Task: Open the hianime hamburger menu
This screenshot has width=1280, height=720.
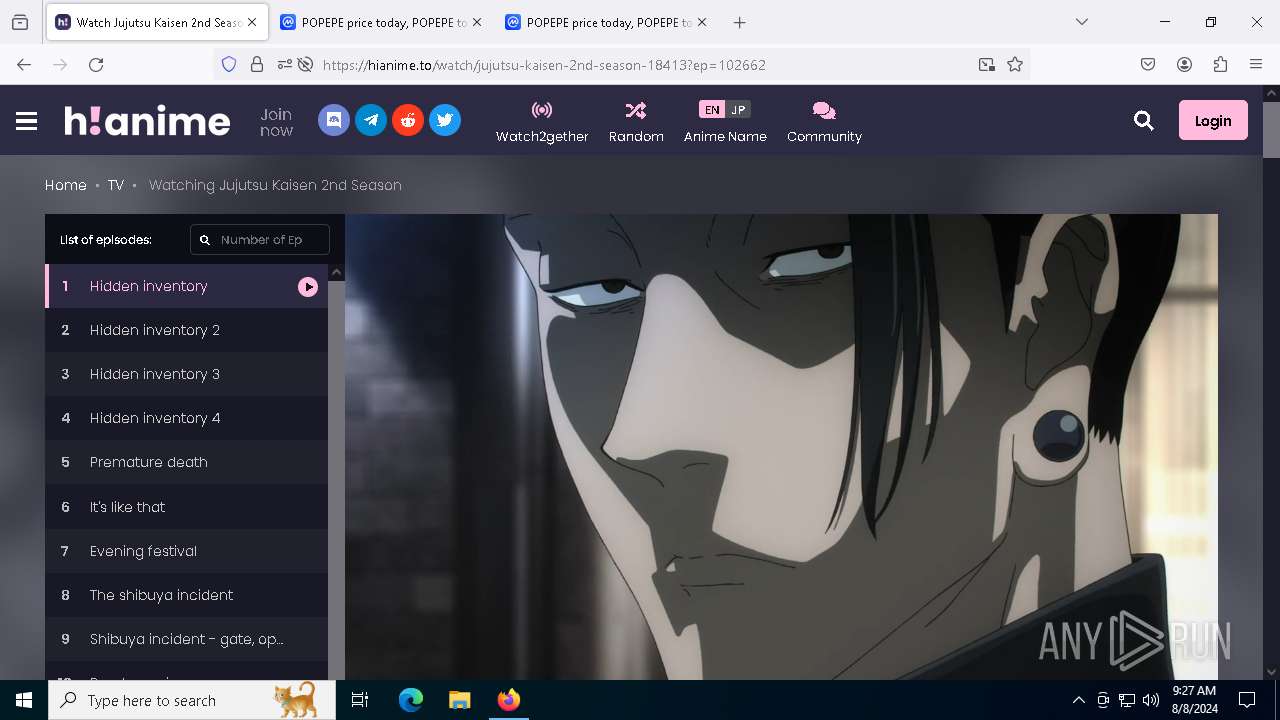Action: pyautogui.click(x=27, y=121)
